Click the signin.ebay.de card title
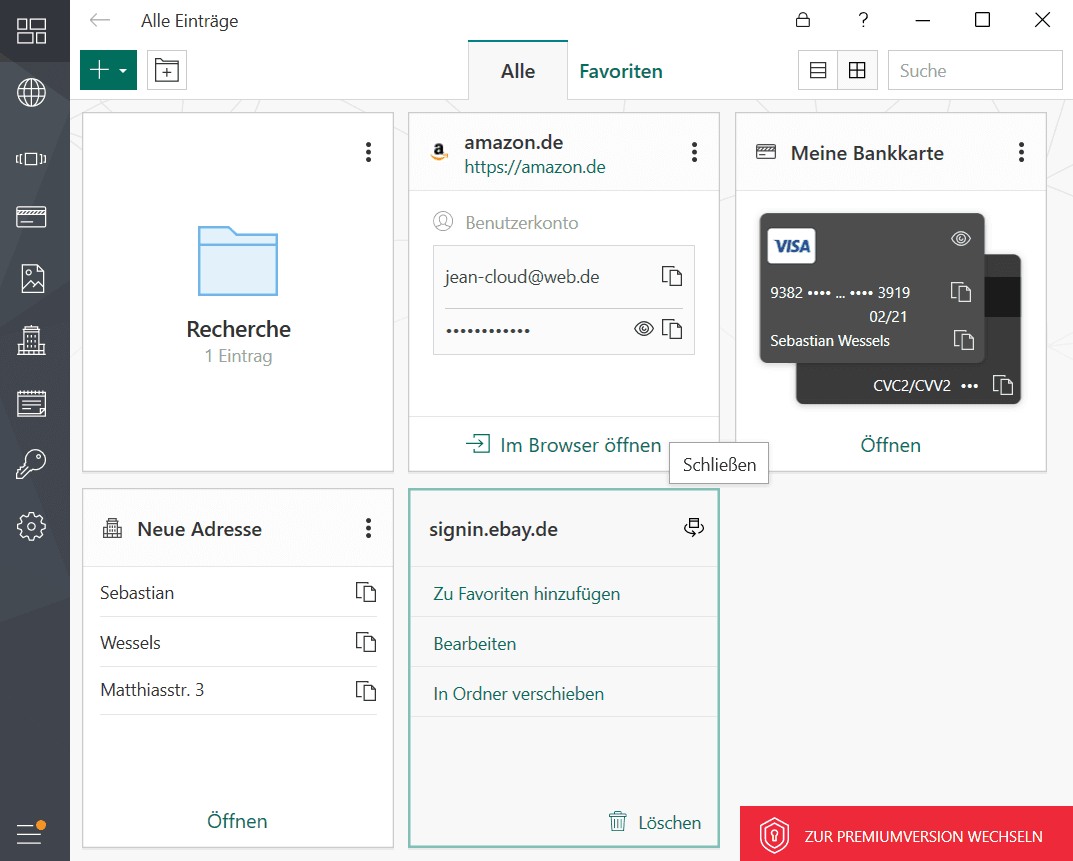 (493, 529)
